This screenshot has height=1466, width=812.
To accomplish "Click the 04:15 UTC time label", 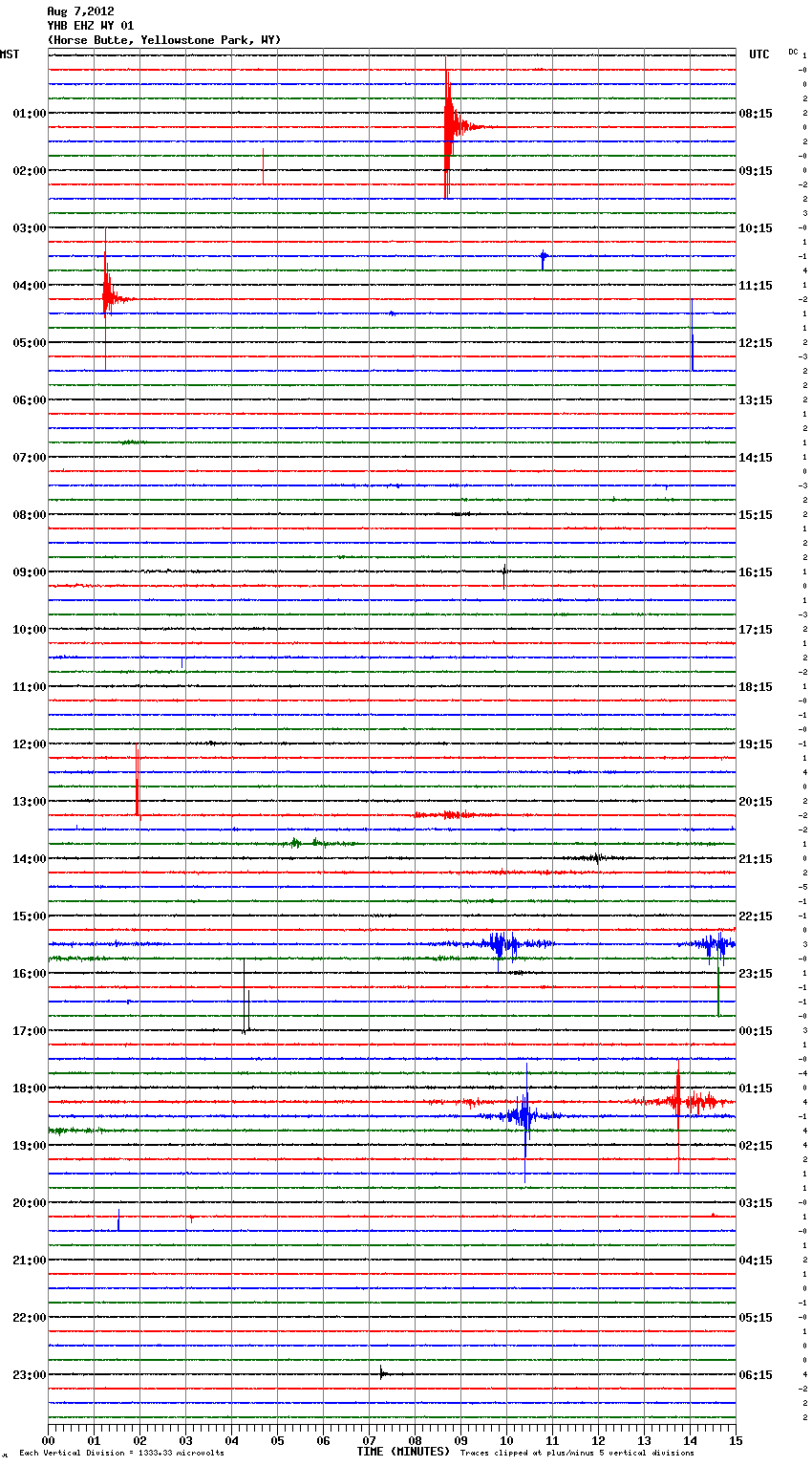I will 756,1260.
